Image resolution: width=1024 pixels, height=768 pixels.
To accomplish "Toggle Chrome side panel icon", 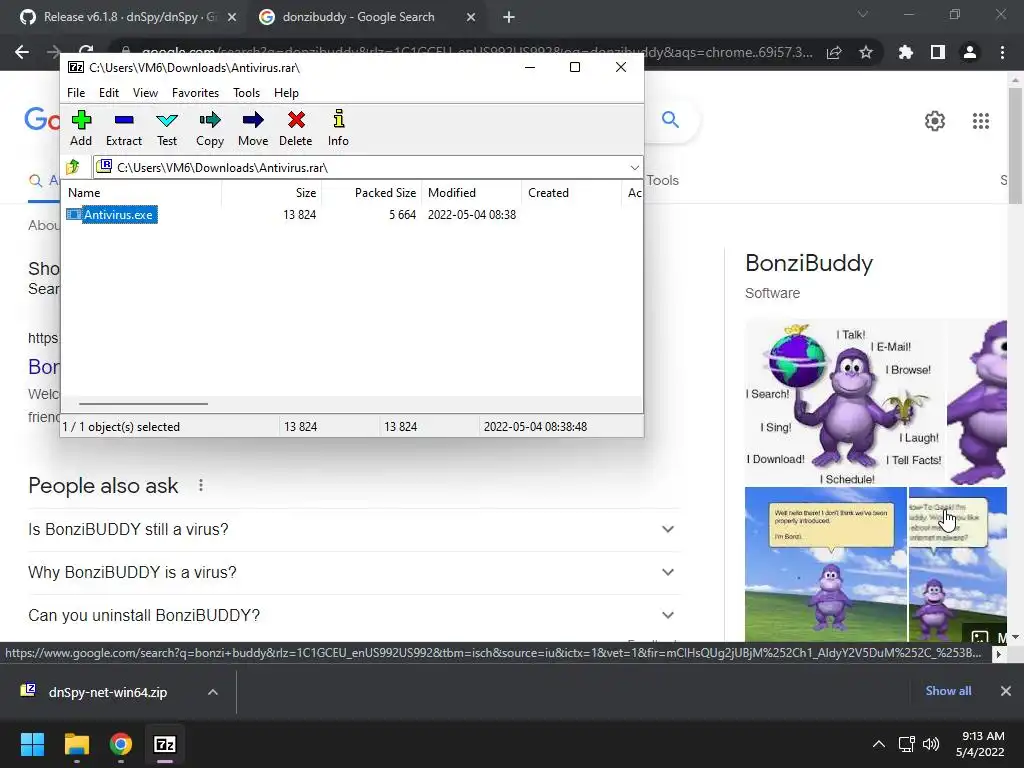I will click(938, 52).
